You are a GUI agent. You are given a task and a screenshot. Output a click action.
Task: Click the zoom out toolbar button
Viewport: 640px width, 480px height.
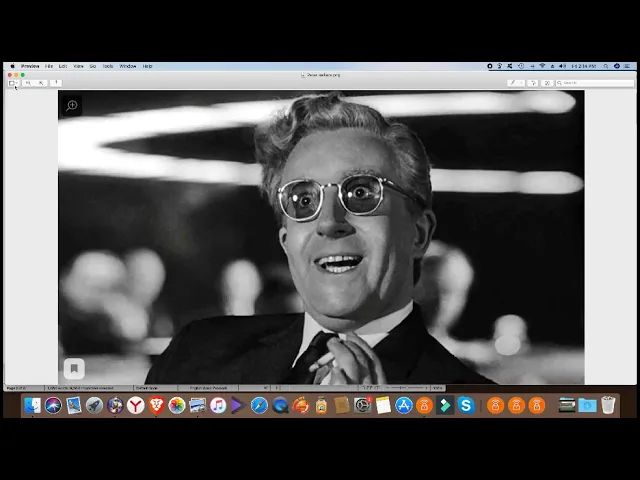point(28,83)
